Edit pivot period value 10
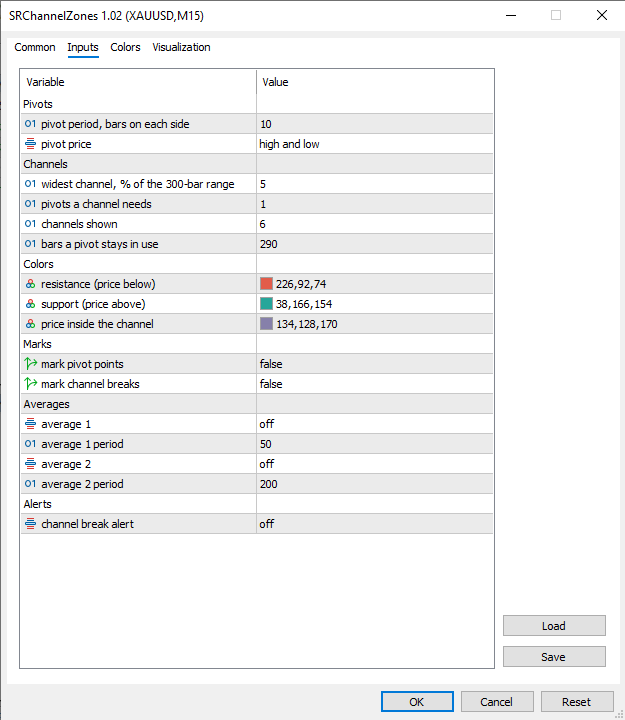 click(375, 124)
